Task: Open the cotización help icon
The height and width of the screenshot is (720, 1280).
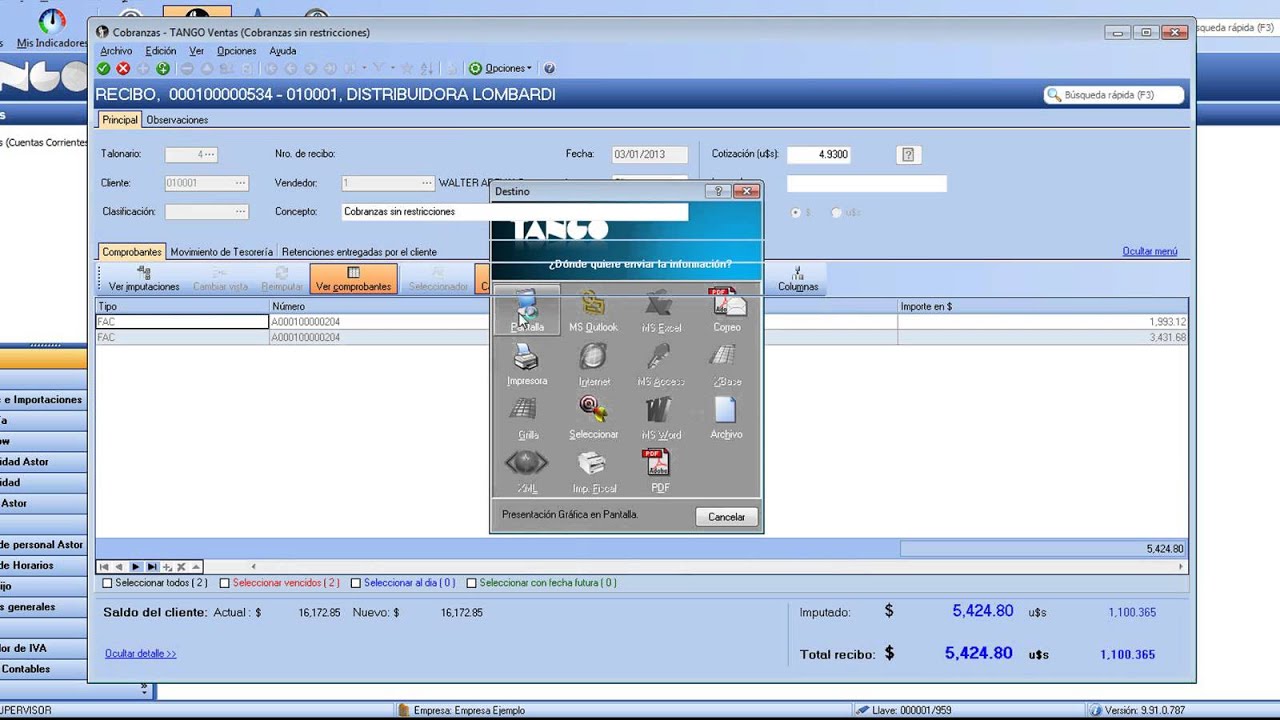Action: tap(908, 155)
